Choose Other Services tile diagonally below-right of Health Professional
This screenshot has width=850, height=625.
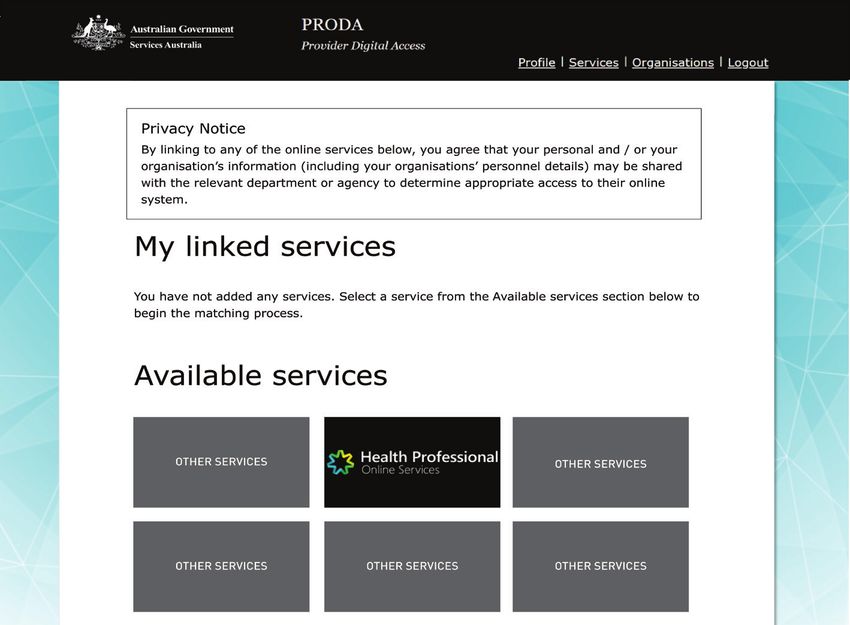click(601, 566)
